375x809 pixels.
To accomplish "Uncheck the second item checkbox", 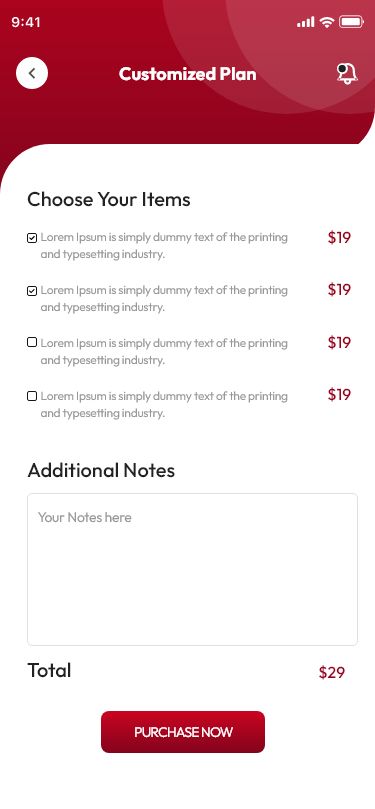I will point(32,291).
